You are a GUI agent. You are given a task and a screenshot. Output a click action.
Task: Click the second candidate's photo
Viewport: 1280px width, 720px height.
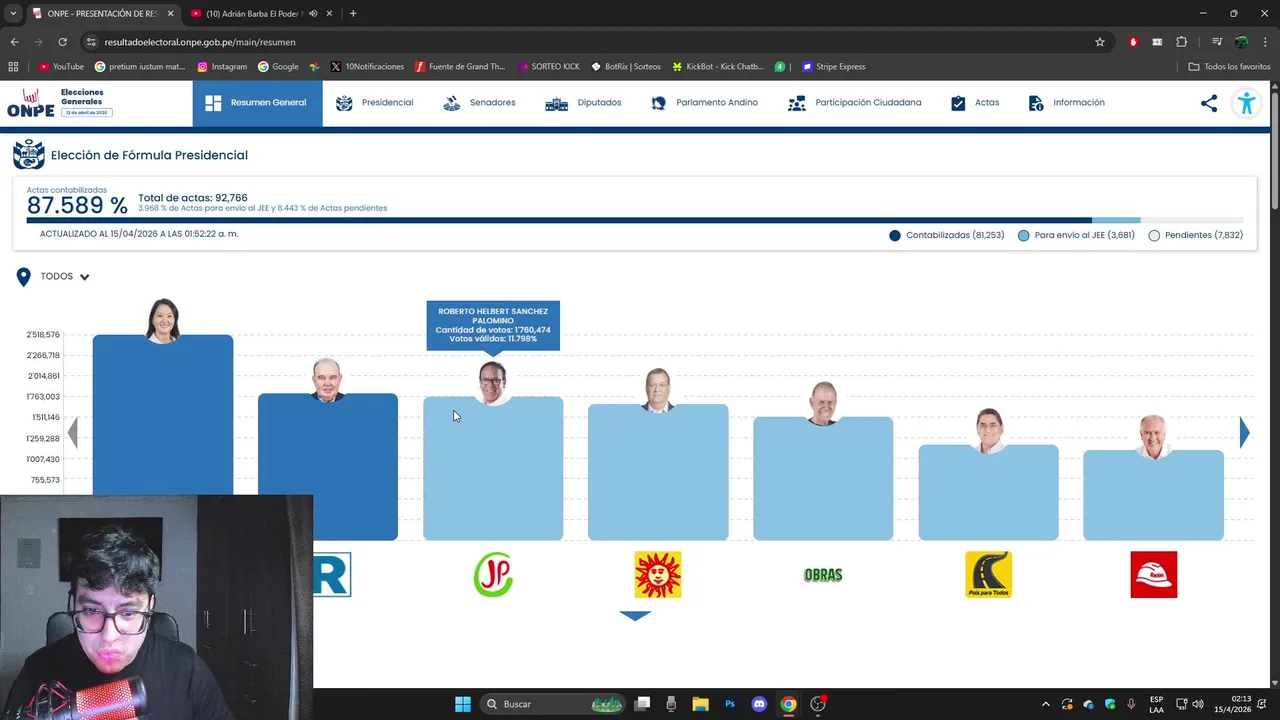[x=327, y=380]
